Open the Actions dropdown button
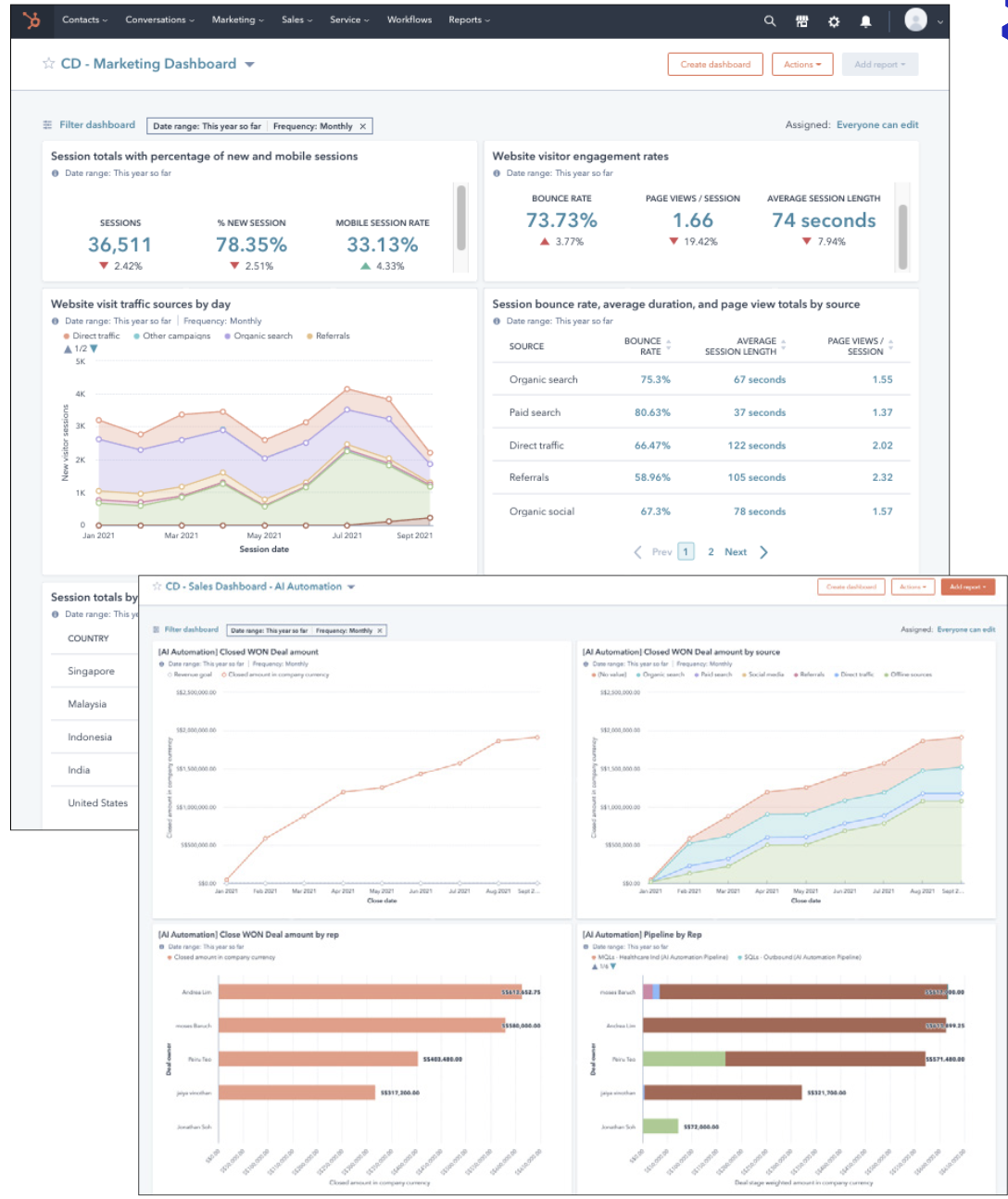The width and height of the screenshot is (1008, 1199). [x=801, y=65]
